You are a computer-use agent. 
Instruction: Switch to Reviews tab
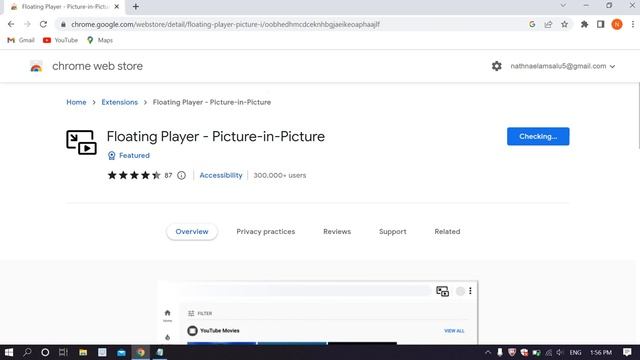pos(337,231)
